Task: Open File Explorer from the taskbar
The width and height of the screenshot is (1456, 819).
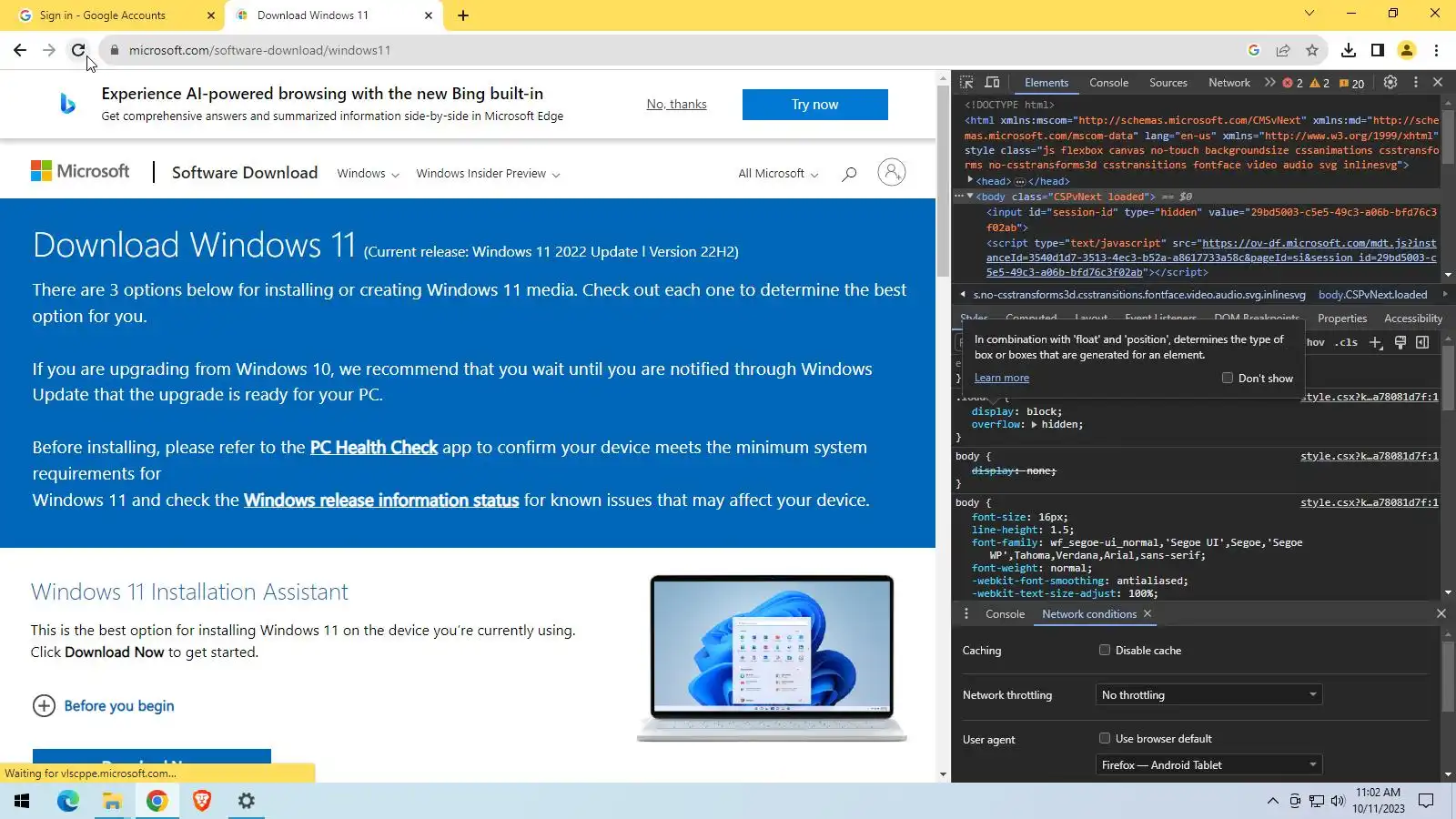Action: [112, 801]
